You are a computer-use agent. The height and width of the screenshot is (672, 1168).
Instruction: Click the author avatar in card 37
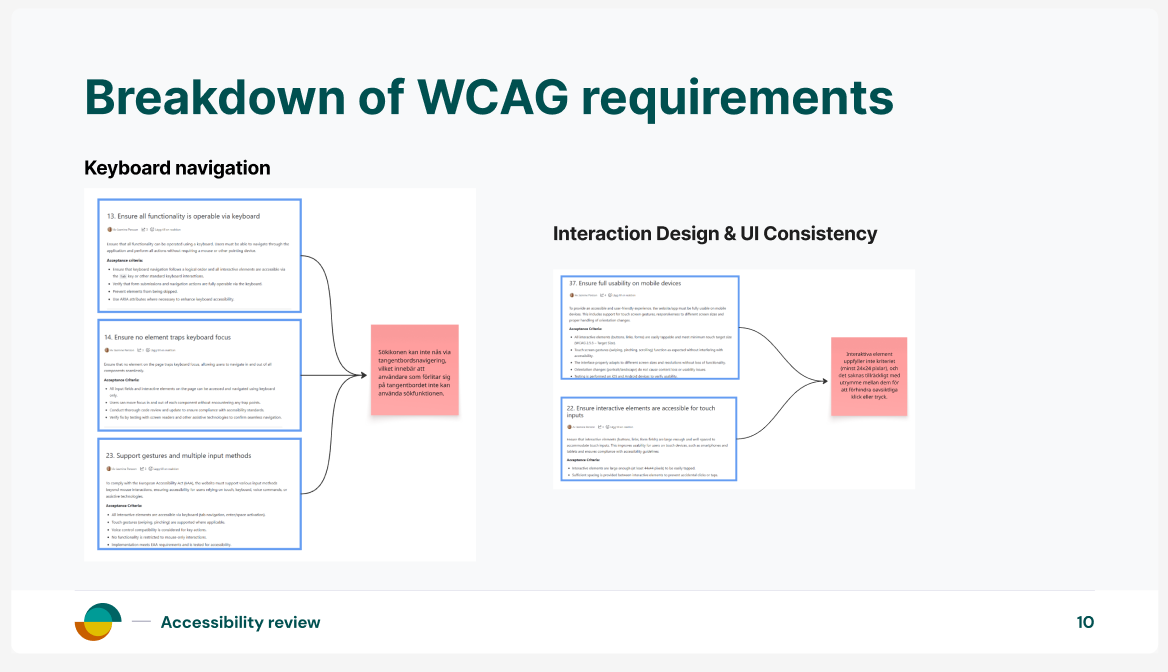571,296
